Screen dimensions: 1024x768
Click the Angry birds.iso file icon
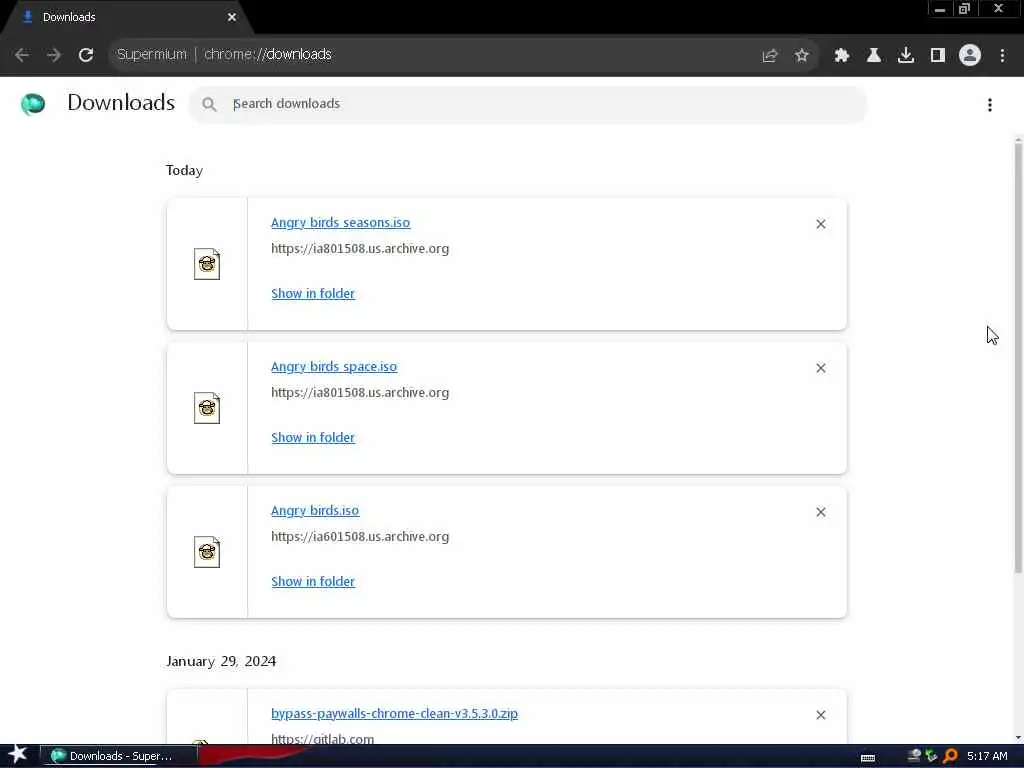tap(206, 552)
